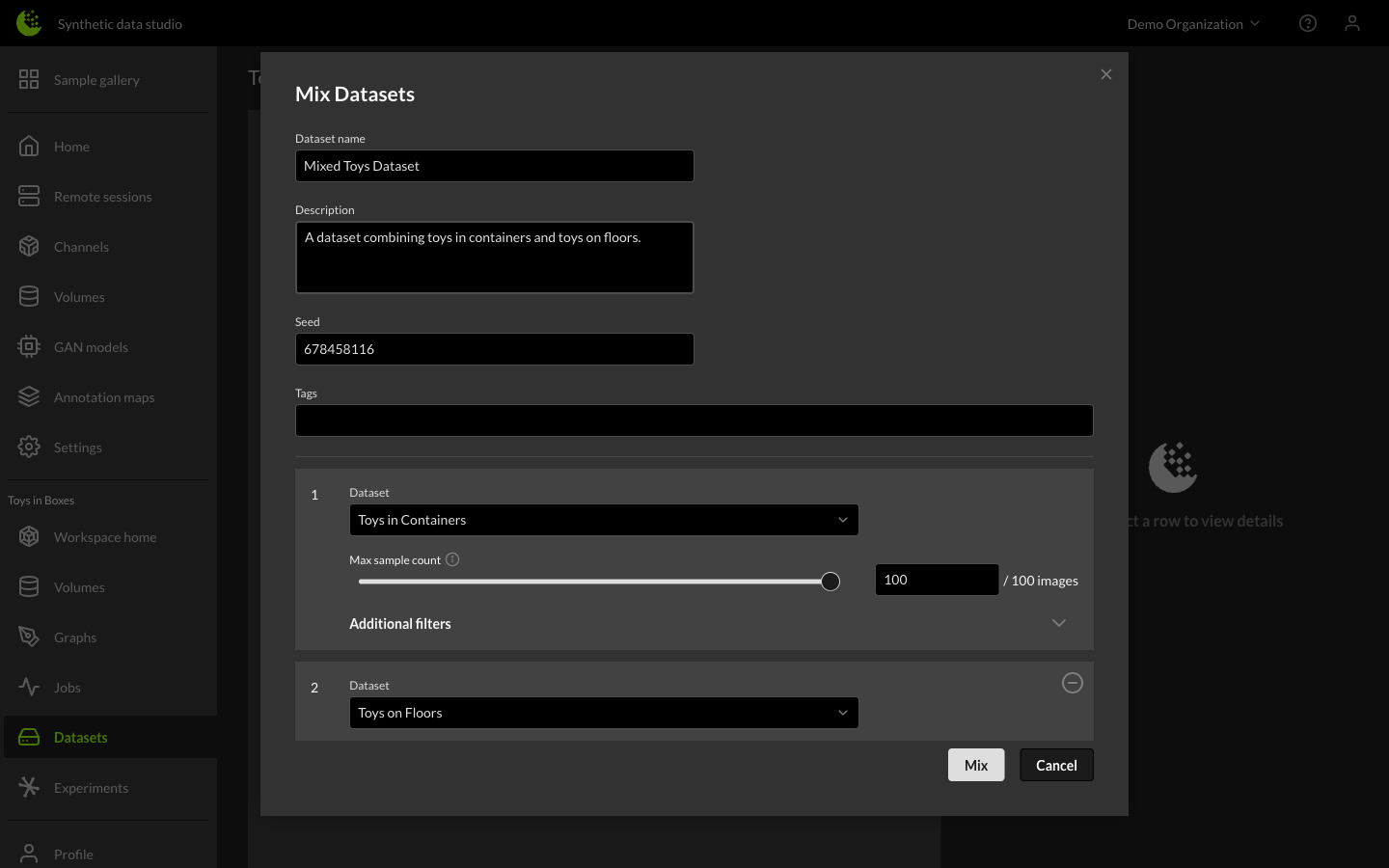Click inside the Tags input field
This screenshot has height=868, width=1389.
click(694, 420)
